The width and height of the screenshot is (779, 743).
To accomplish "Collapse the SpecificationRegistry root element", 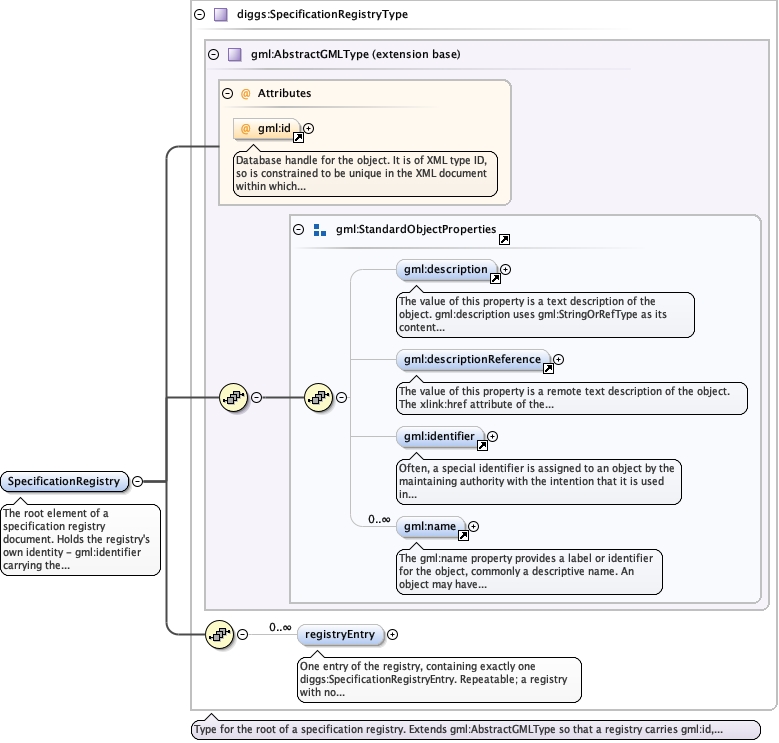I will coord(138,481).
